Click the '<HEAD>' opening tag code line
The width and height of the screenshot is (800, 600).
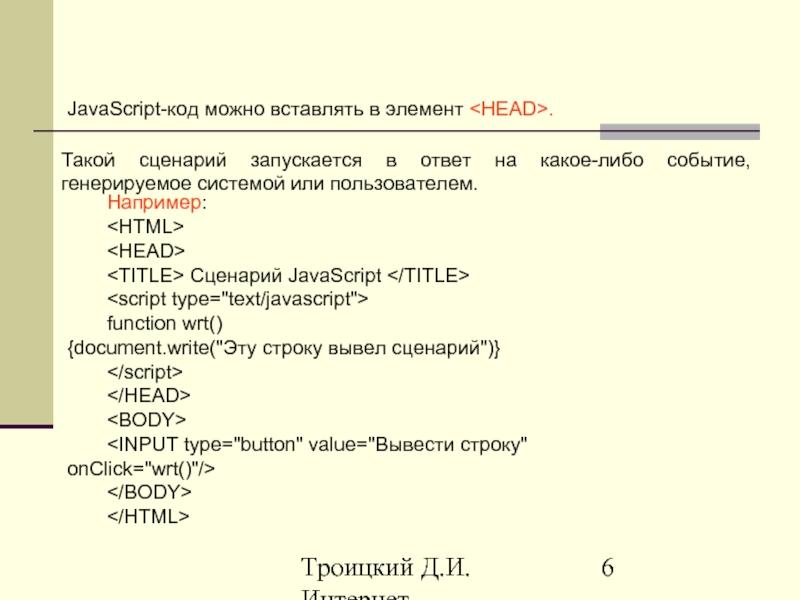146,251
